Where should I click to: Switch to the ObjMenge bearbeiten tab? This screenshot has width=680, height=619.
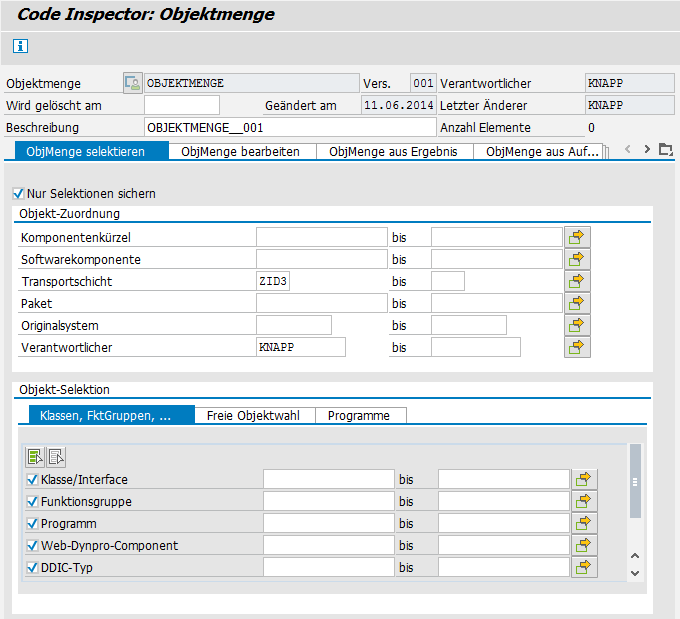pos(242,151)
